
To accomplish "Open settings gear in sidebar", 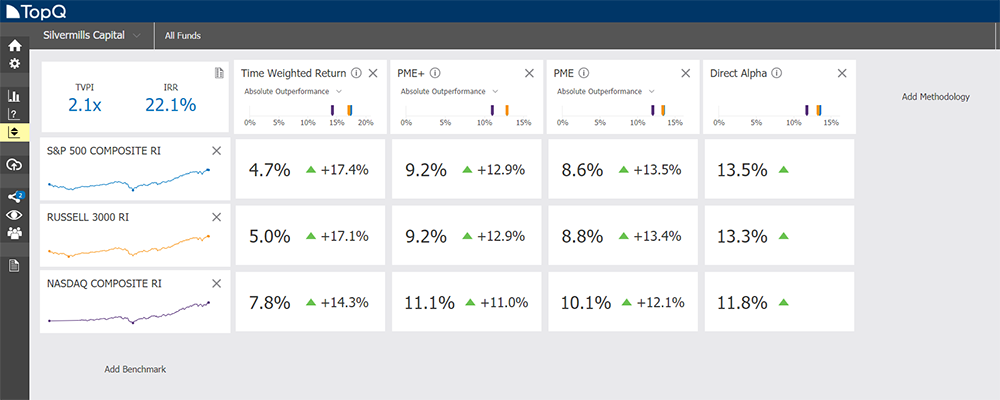I will (x=14, y=63).
